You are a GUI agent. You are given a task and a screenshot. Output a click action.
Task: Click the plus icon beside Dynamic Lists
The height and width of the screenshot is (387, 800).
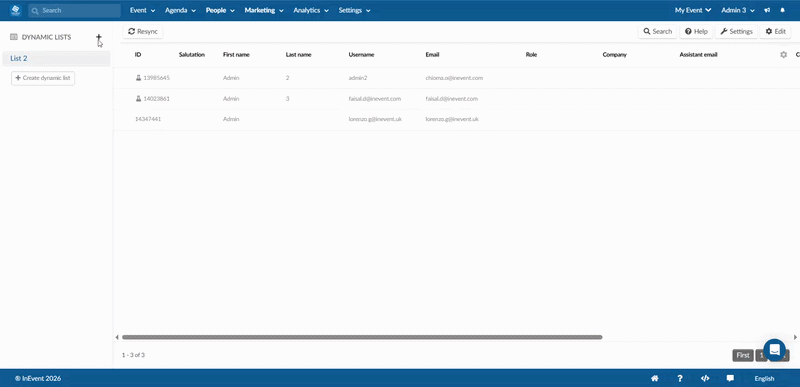tap(99, 37)
